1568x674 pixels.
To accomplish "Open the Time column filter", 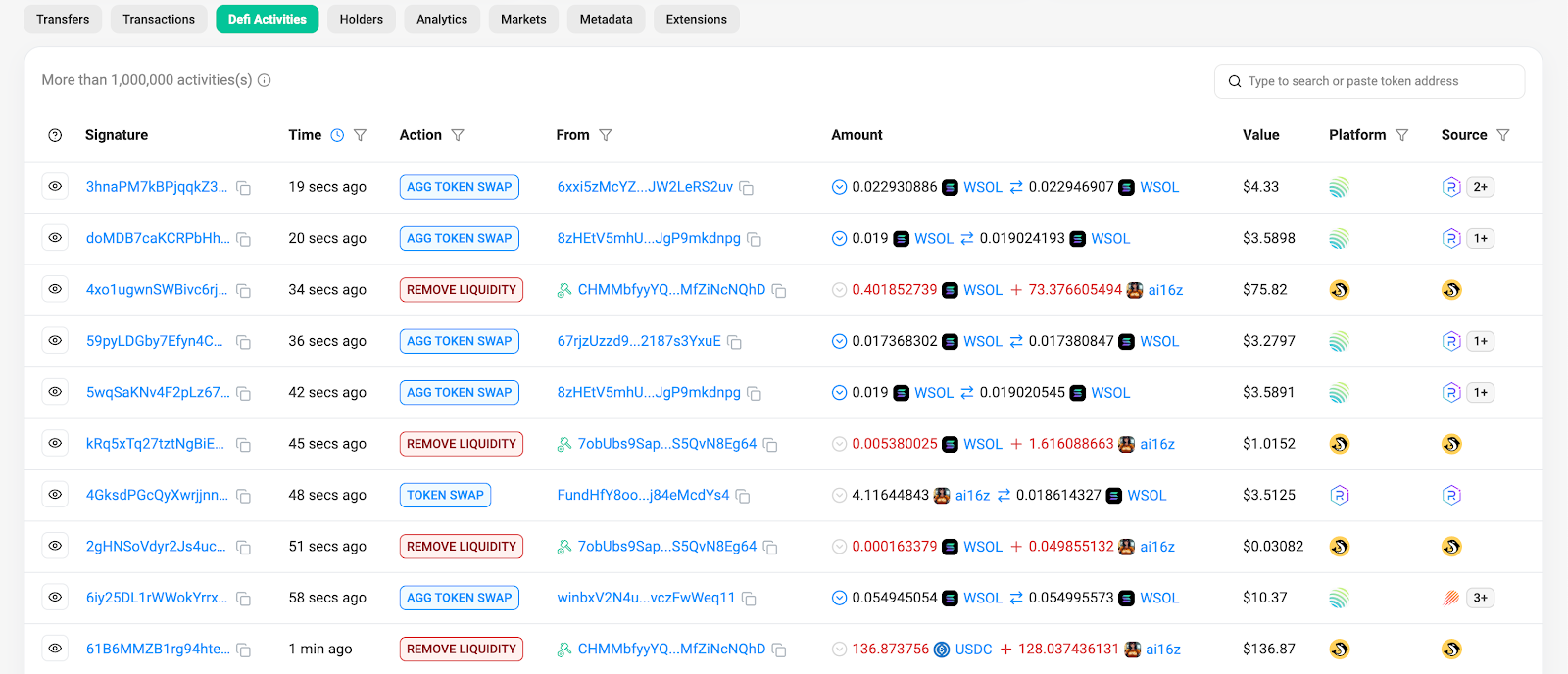I will pos(361,135).
